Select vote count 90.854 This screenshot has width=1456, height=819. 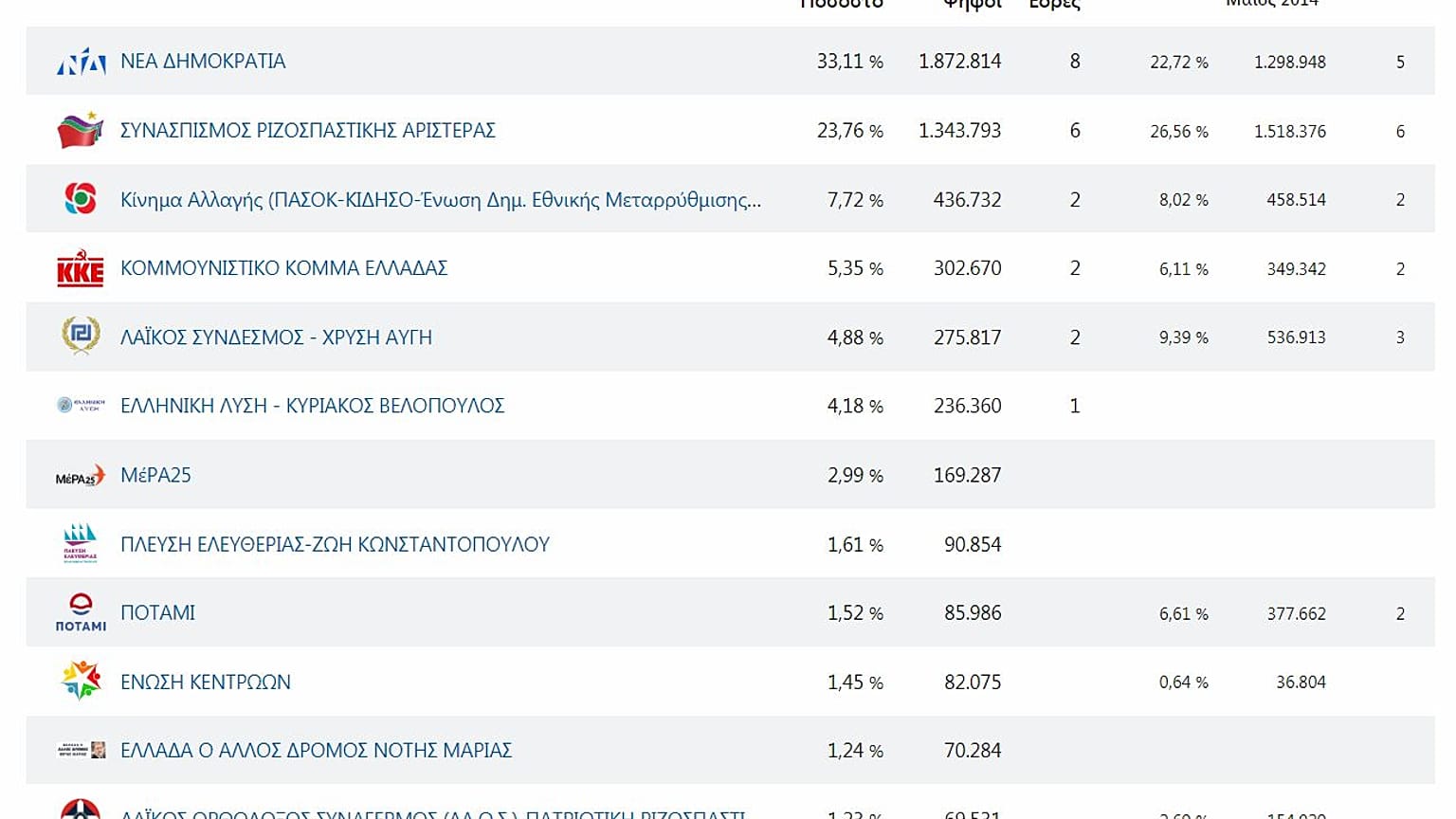tap(973, 544)
